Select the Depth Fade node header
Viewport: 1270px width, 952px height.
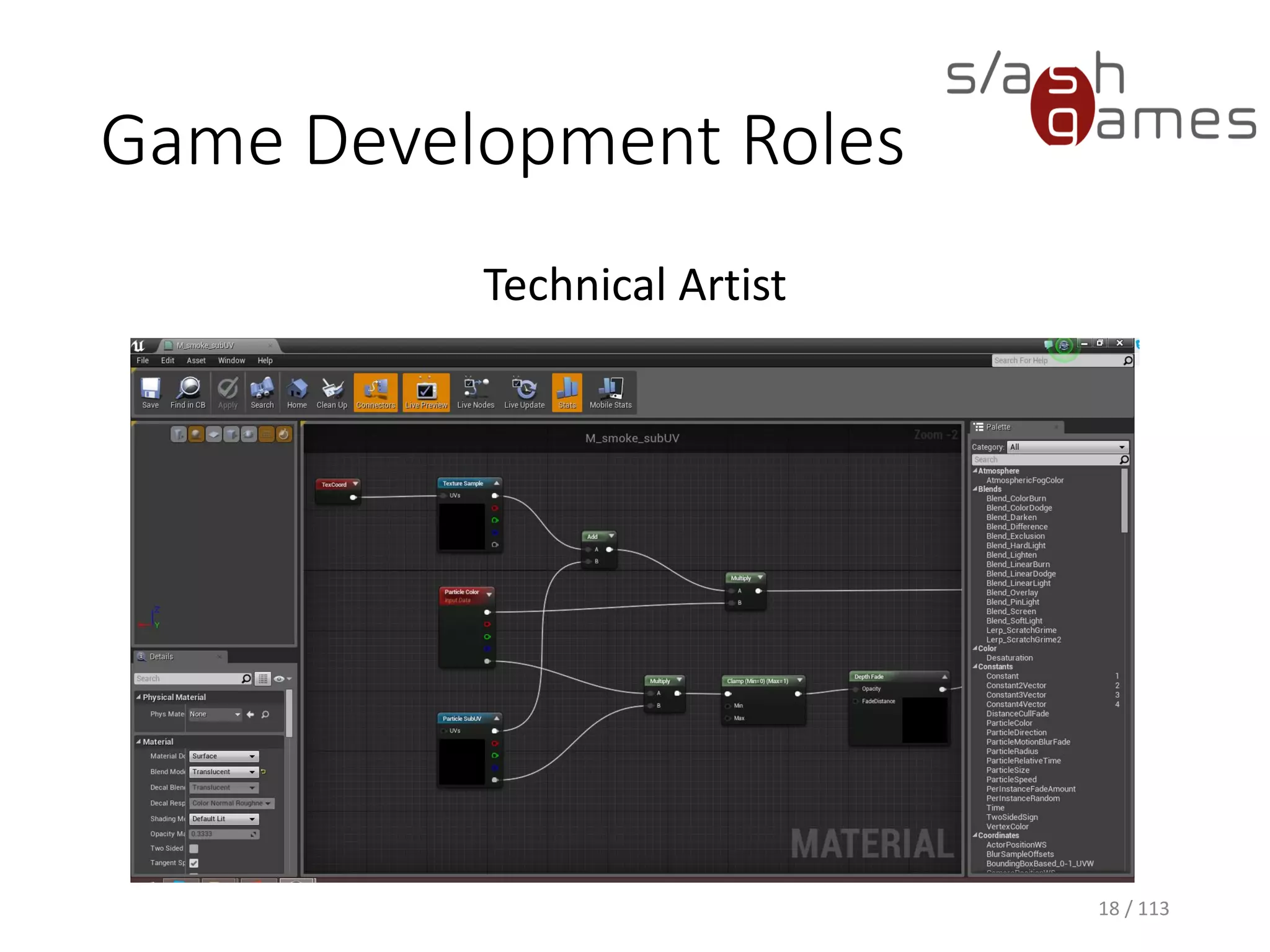pyautogui.click(x=899, y=677)
